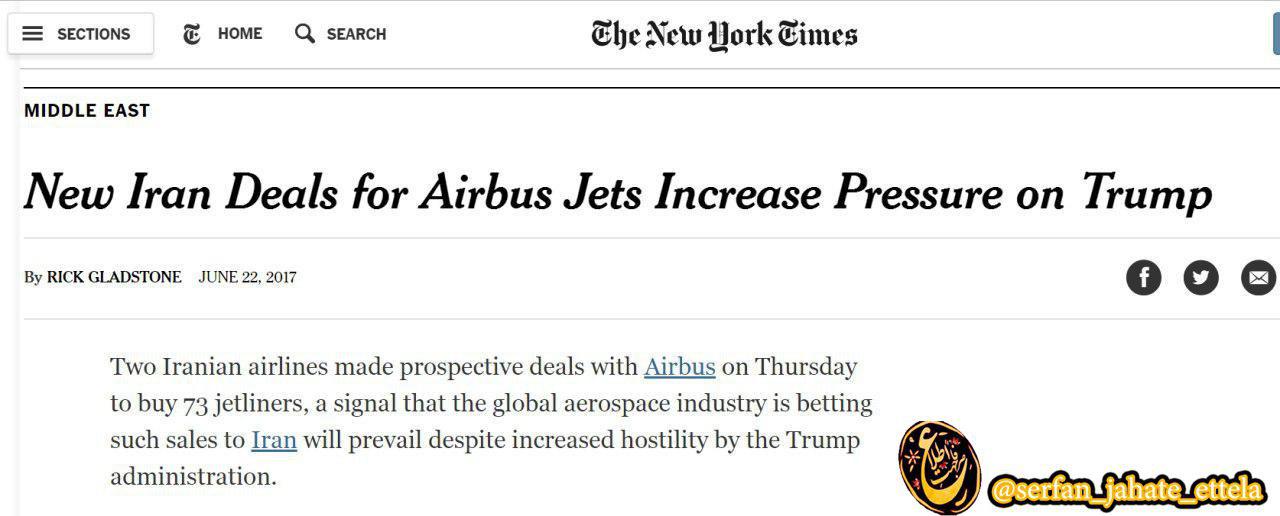Open the Sections hamburger menu icon
The width and height of the screenshot is (1280, 516).
pyautogui.click(x=33, y=34)
